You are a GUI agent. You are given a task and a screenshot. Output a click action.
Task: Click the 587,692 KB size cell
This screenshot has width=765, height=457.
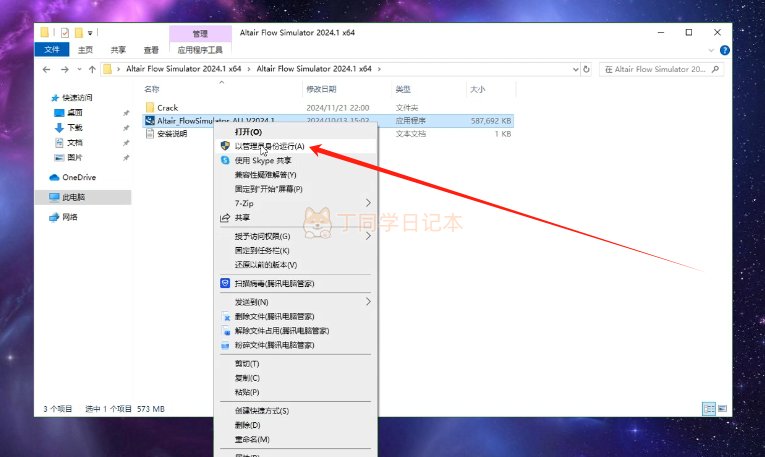point(491,120)
